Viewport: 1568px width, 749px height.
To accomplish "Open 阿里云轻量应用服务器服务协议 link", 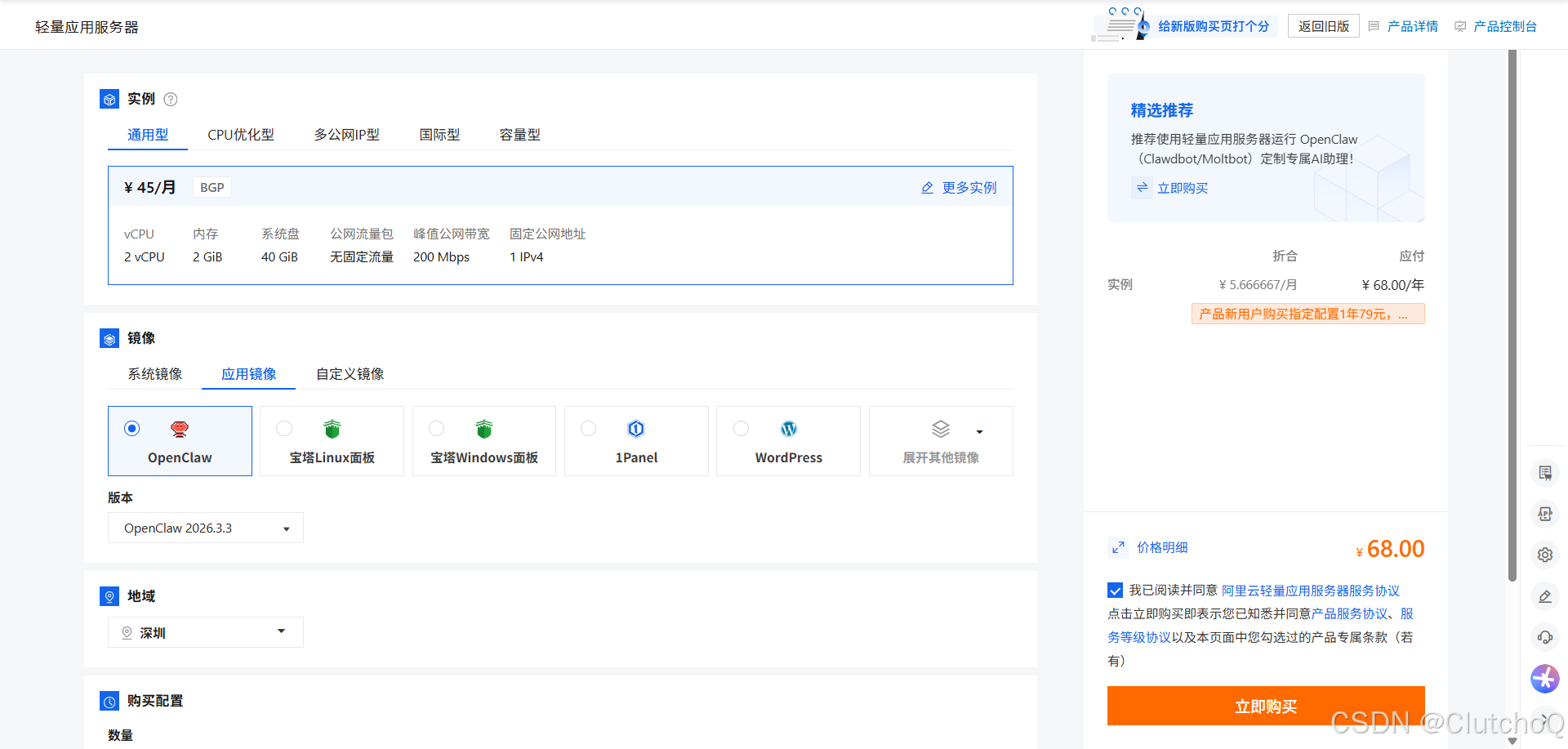I will tap(1311, 591).
